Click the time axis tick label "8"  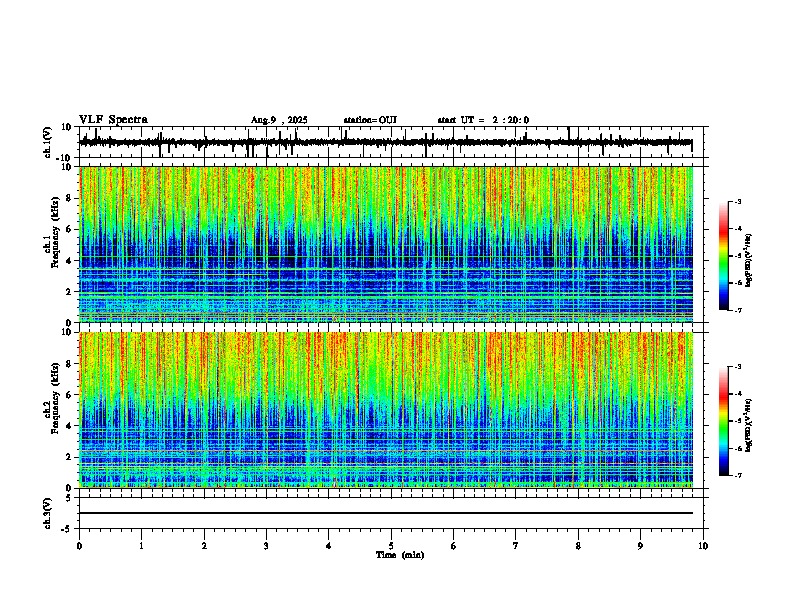click(578, 546)
